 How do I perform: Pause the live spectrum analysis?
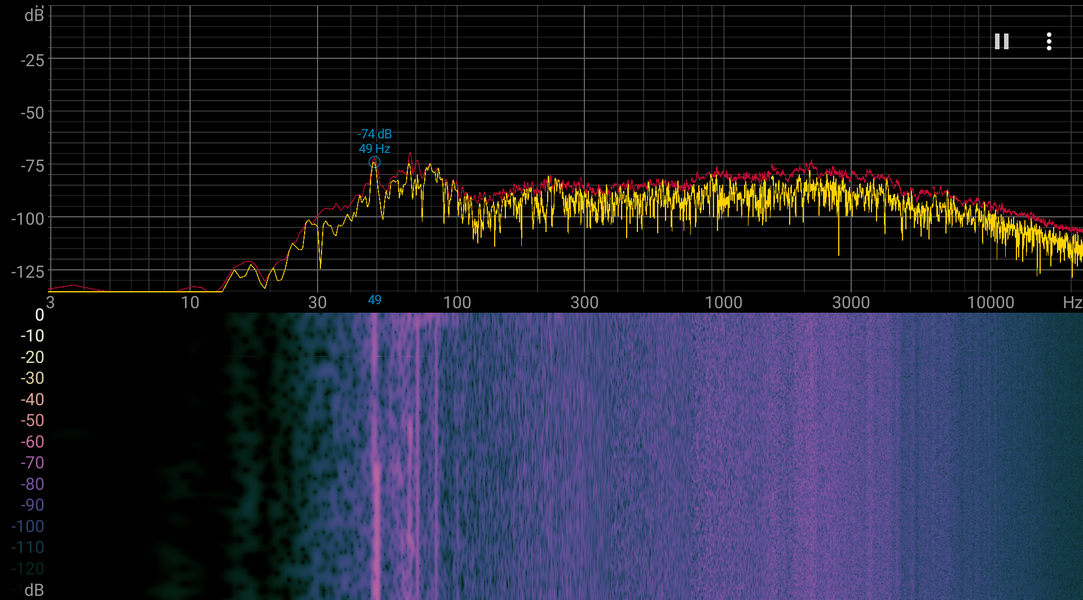[x=1001, y=41]
